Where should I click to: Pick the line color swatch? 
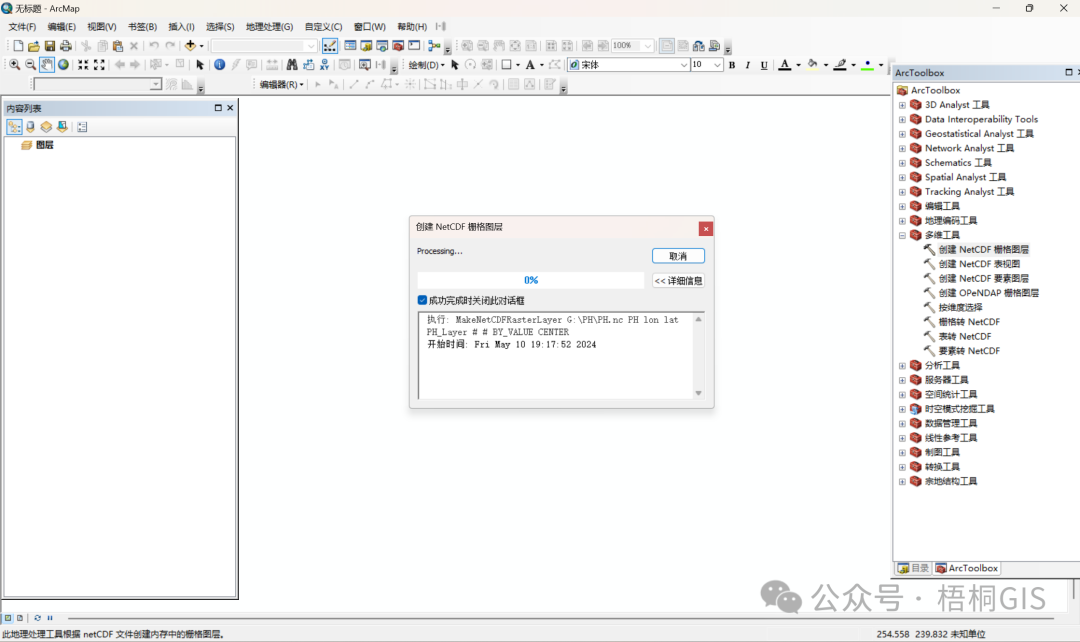(840, 65)
